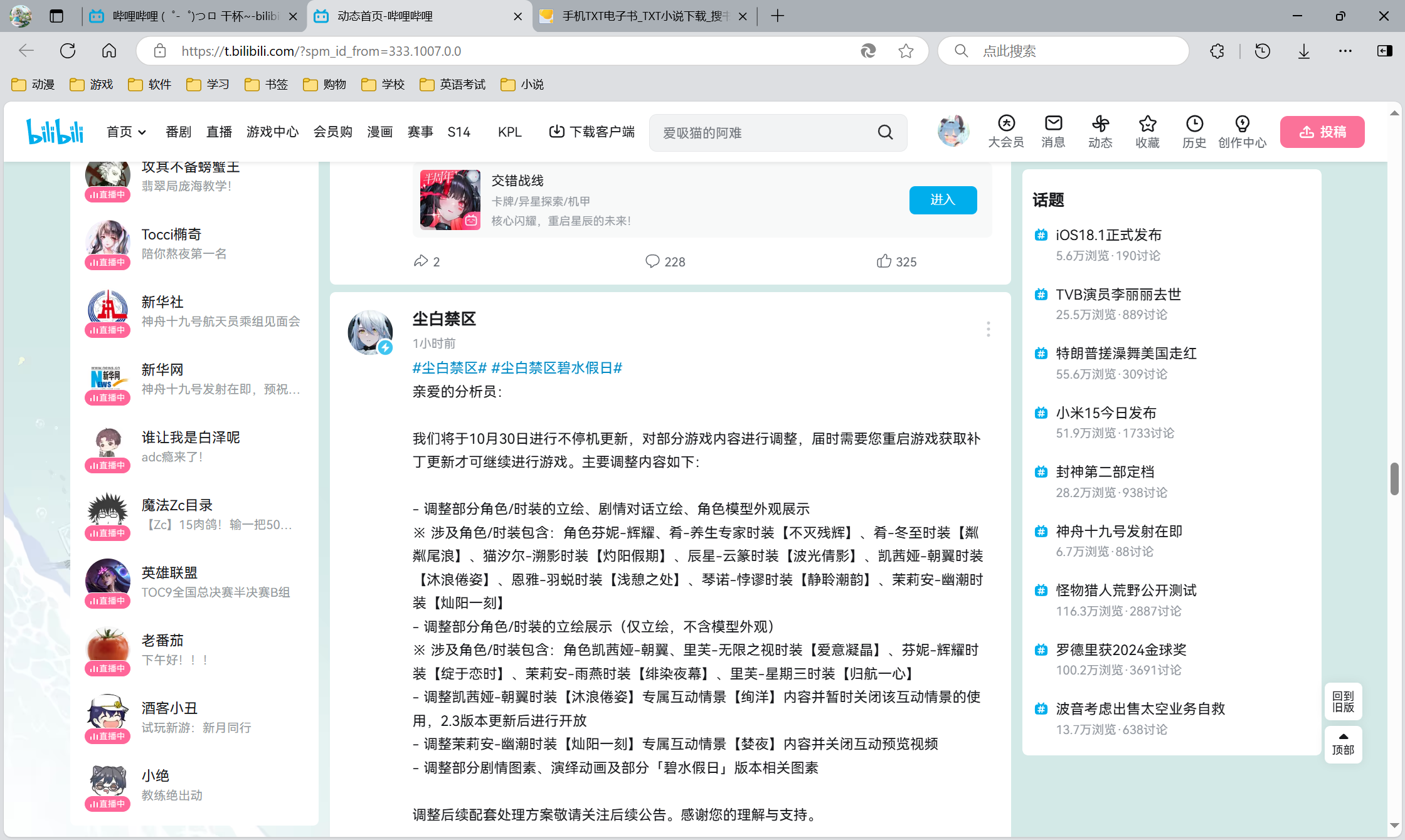Open the three-dot menu on 尘白禁区 post
The width and height of the screenshot is (1405, 840).
coord(988,329)
